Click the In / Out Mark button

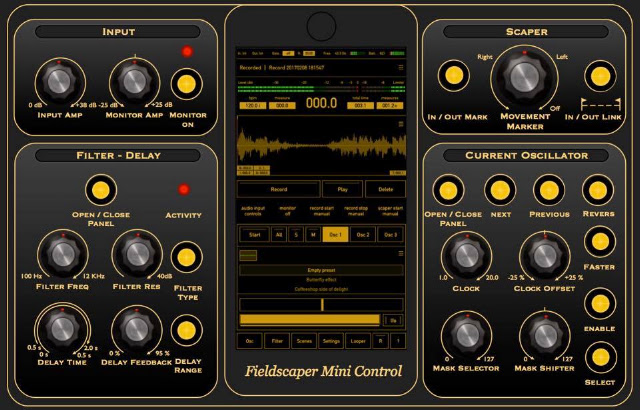(x=453, y=75)
